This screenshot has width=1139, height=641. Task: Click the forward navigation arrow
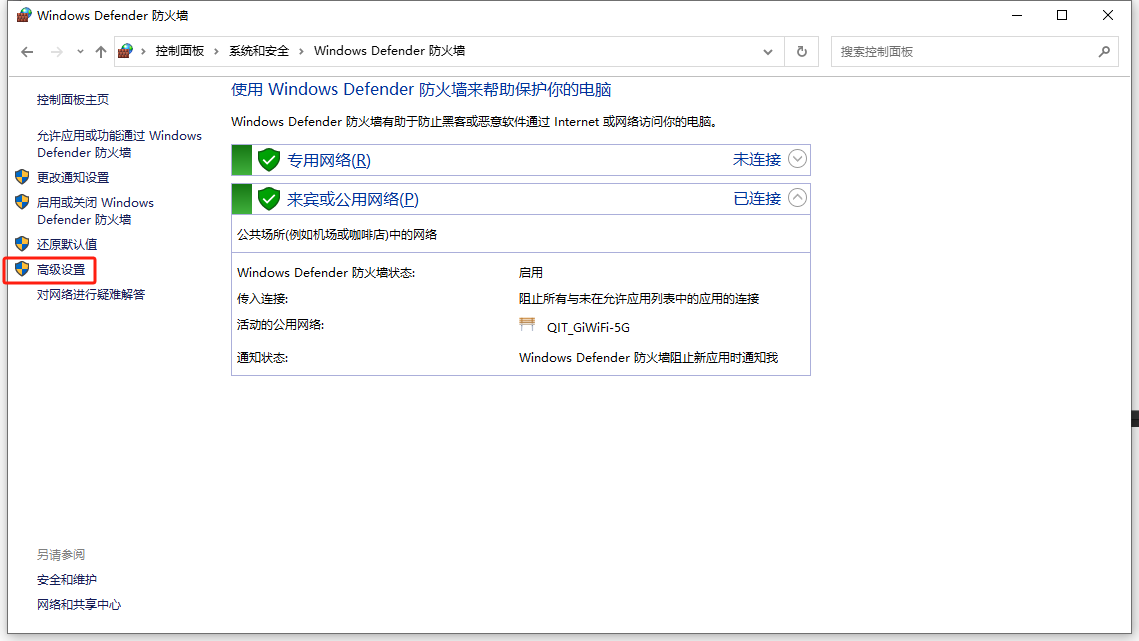(57, 52)
